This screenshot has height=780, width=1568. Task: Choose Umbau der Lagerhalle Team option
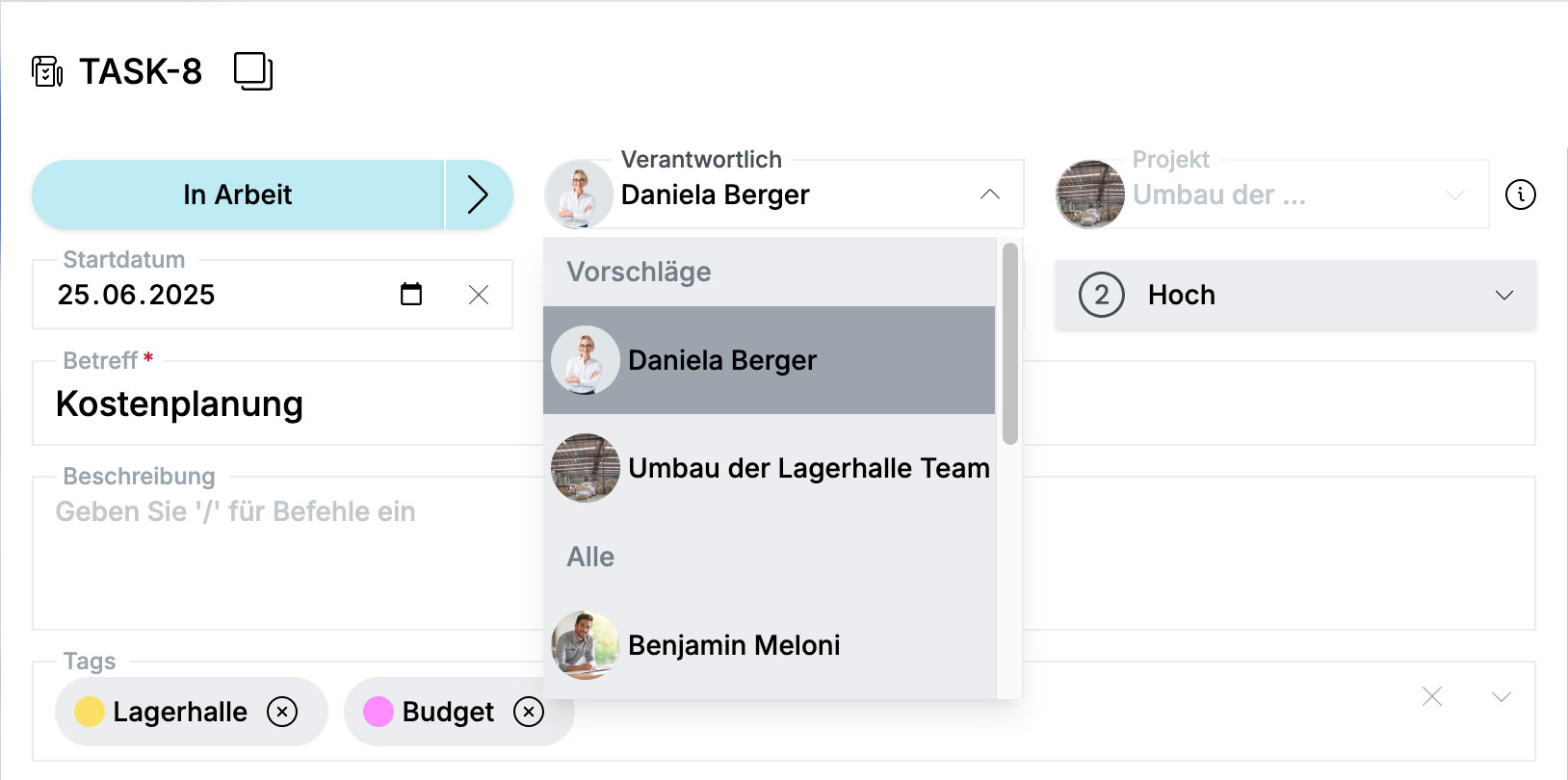coord(769,468)
